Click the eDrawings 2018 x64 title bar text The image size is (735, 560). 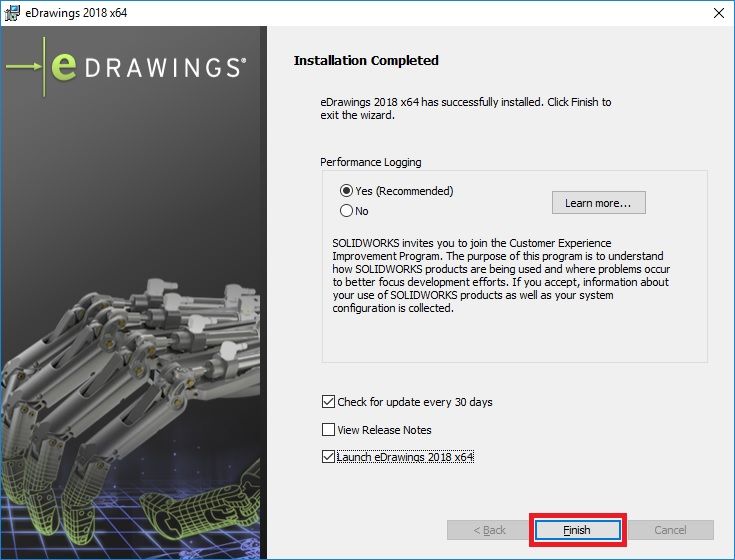(76, 13)
